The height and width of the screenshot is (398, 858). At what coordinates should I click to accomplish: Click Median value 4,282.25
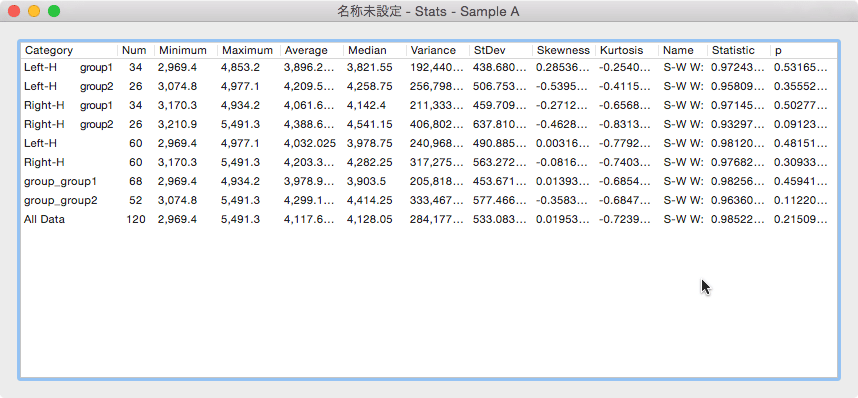click(370, 163)
